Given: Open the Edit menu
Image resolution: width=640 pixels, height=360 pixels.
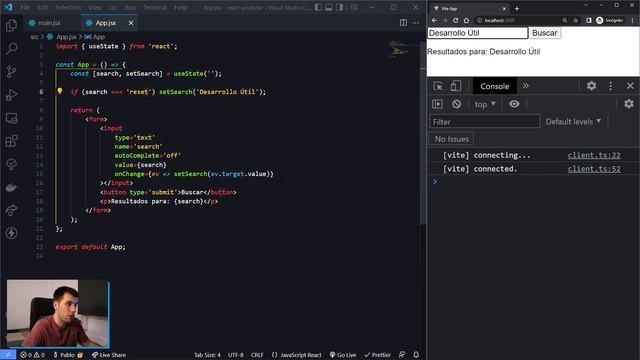Looking at the screenshot, I should coord(42,7).
